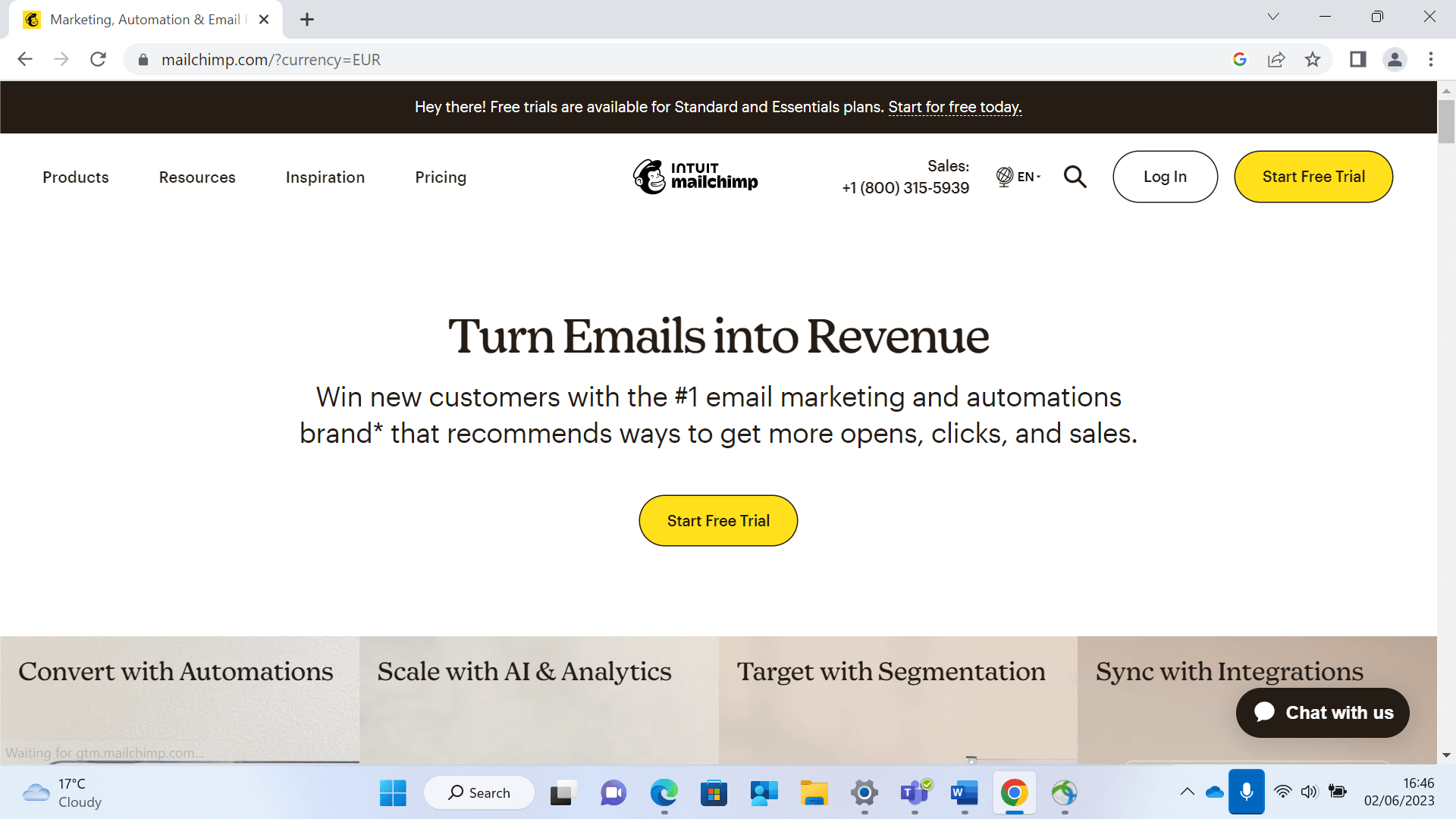Click the globe language icon
Screen dimensions: 1456x819
[x=1004, y=177]
